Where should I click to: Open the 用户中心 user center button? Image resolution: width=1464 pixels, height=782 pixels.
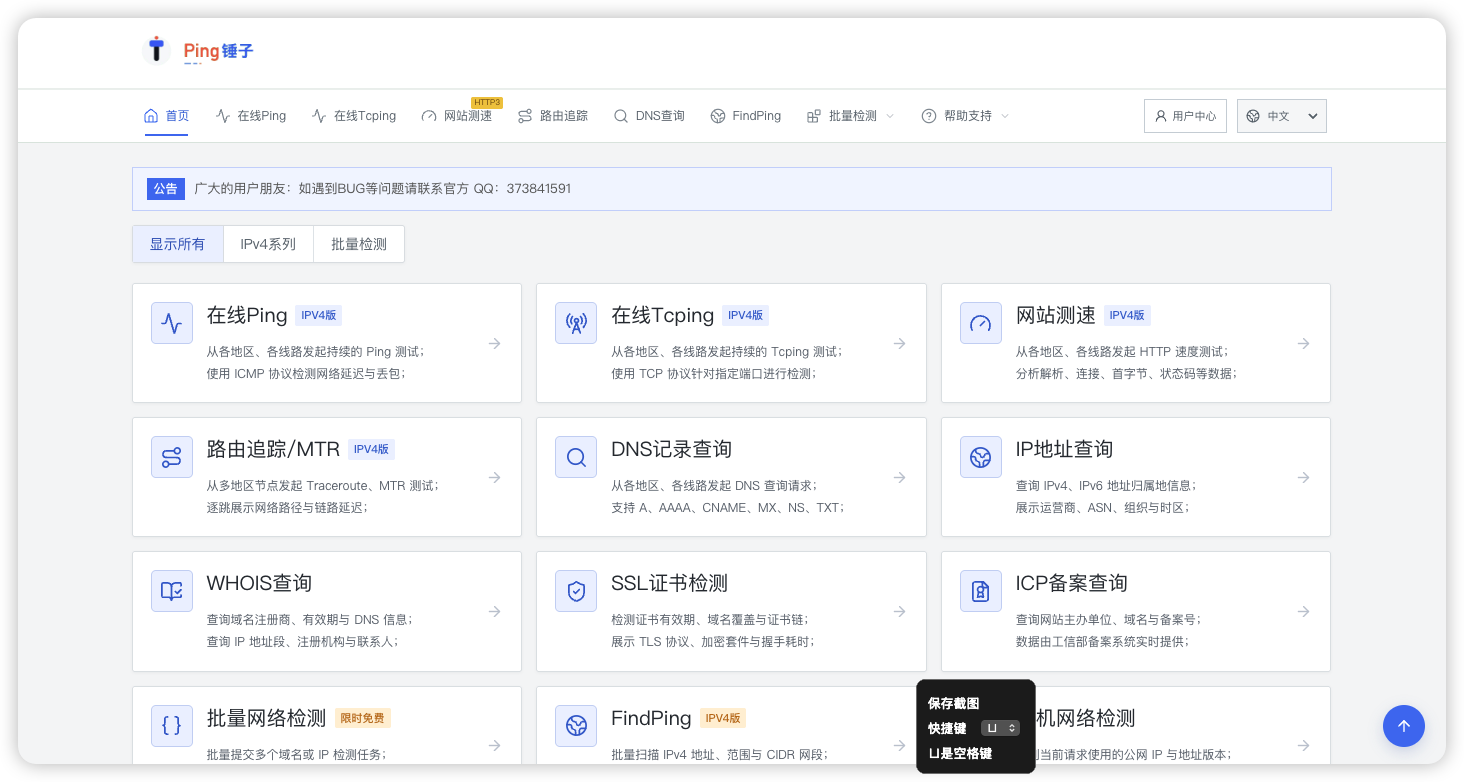[x=1185, y=116]
